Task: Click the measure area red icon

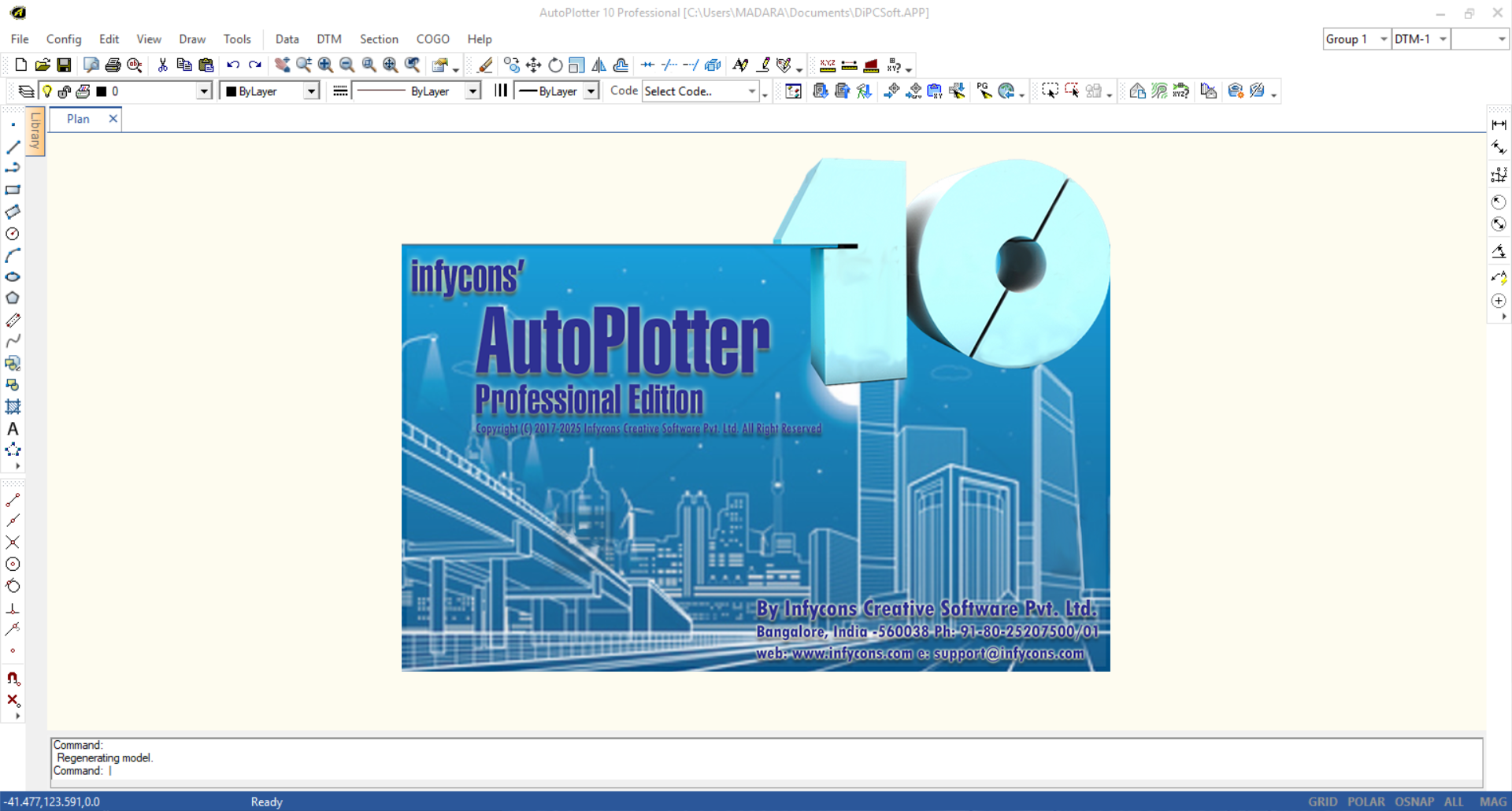Action: [x=871, y=65]
